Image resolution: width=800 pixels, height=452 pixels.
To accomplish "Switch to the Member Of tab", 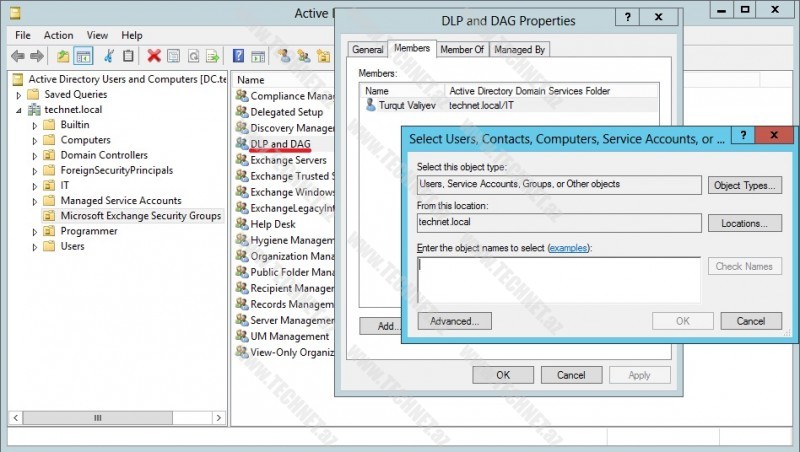I will pyautogui.click(x=462, y=49).
